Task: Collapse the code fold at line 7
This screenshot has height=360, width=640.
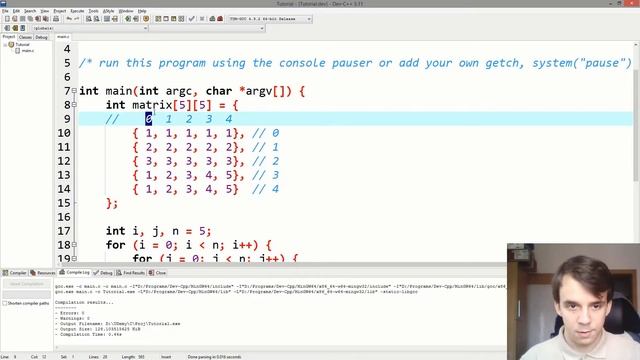Action: [x=74, y=91]
